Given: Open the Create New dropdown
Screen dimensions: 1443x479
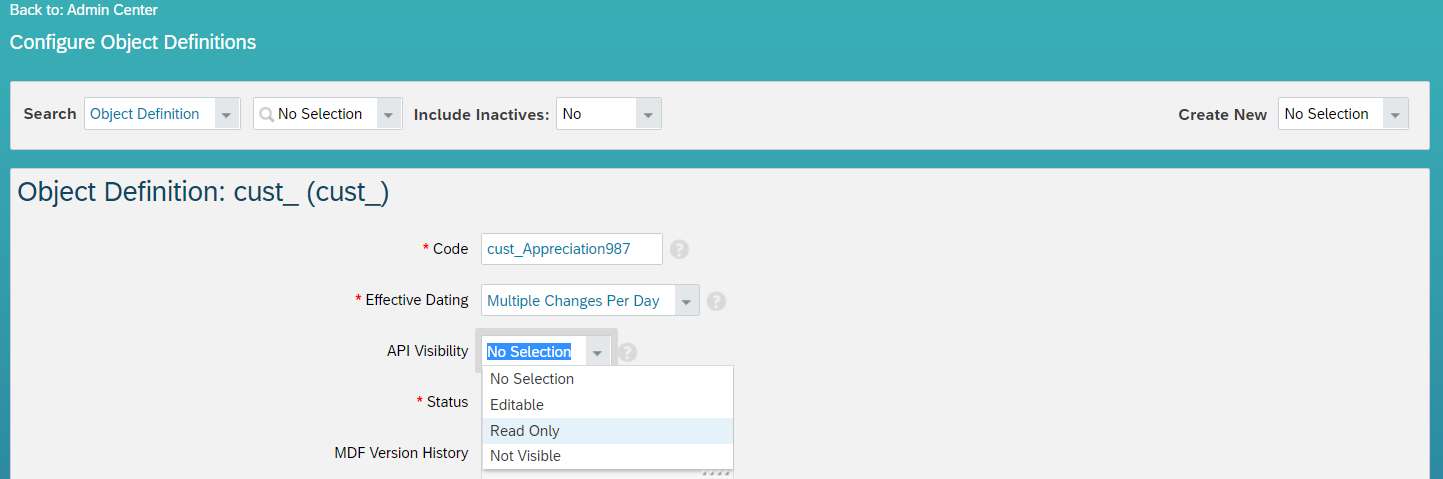Looking at the screenshot, I should tap(1395, 114).
